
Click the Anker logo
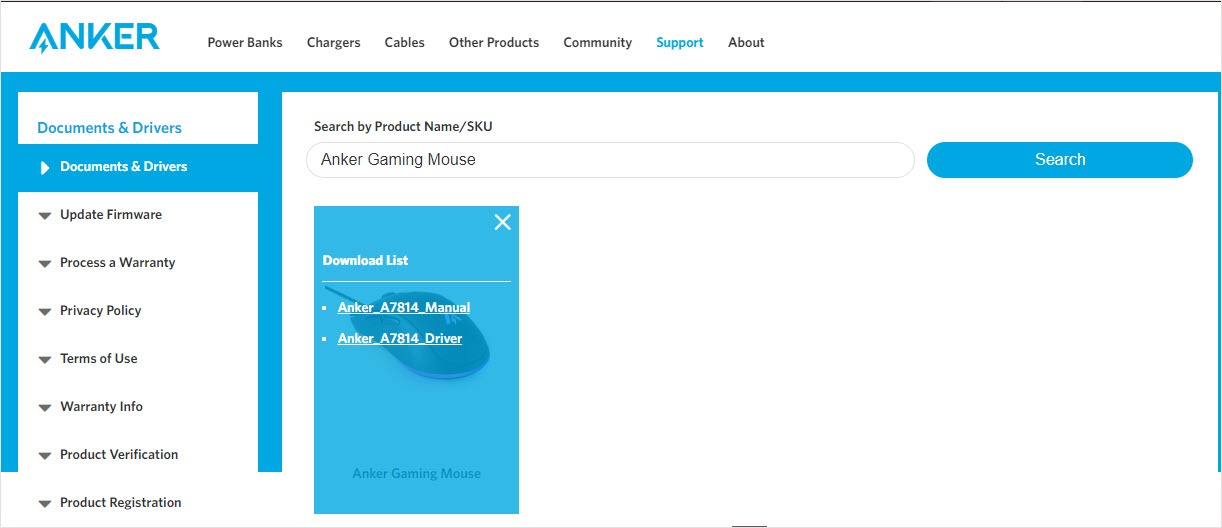click(x=94, y=37)
